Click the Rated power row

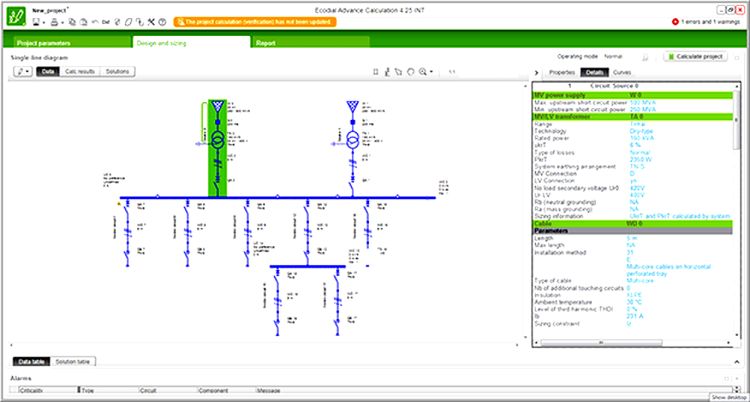click(633, 138)
